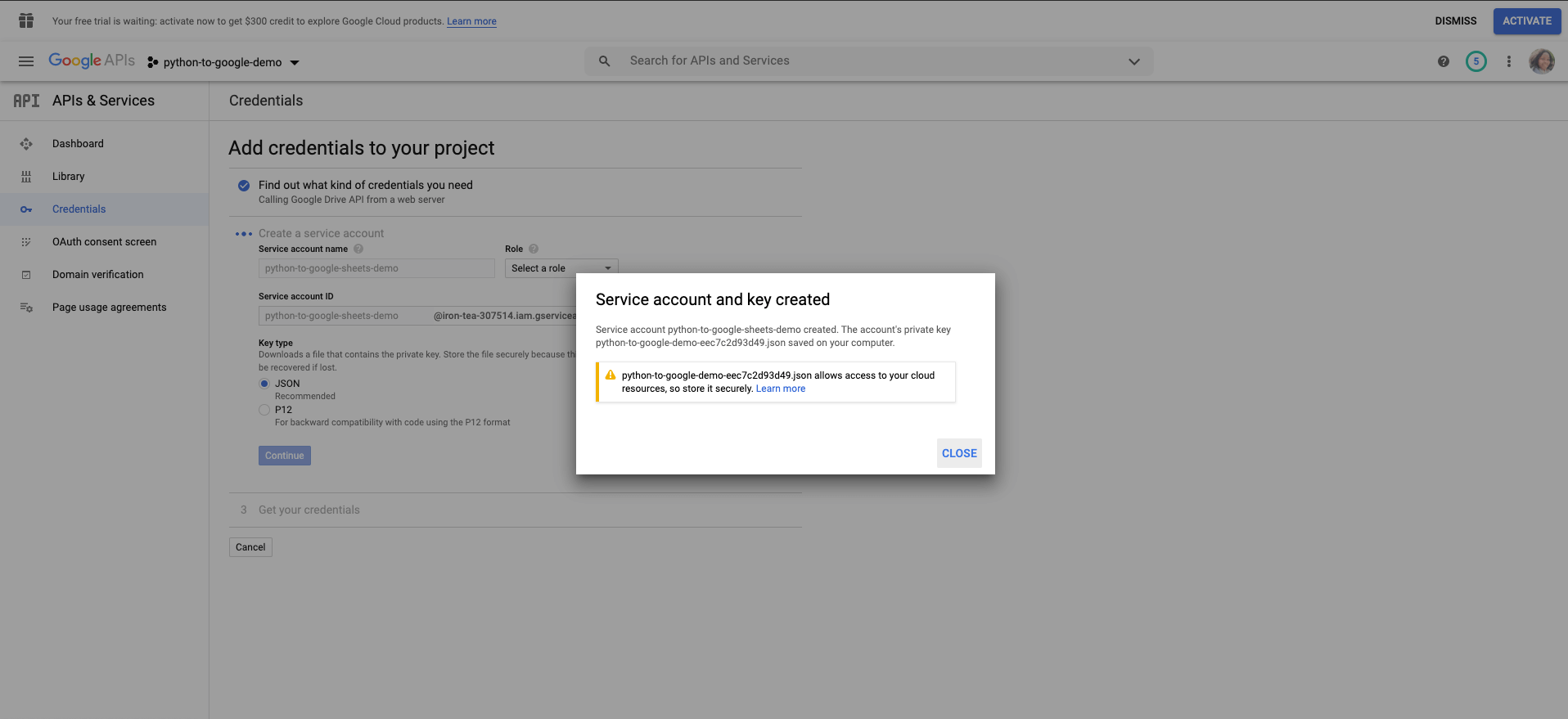
Task: Click the Credentials key icon
Action: coord(26,209)
